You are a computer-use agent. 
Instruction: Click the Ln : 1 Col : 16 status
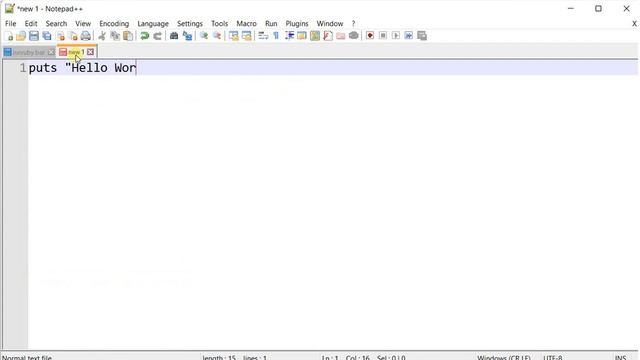345,357
